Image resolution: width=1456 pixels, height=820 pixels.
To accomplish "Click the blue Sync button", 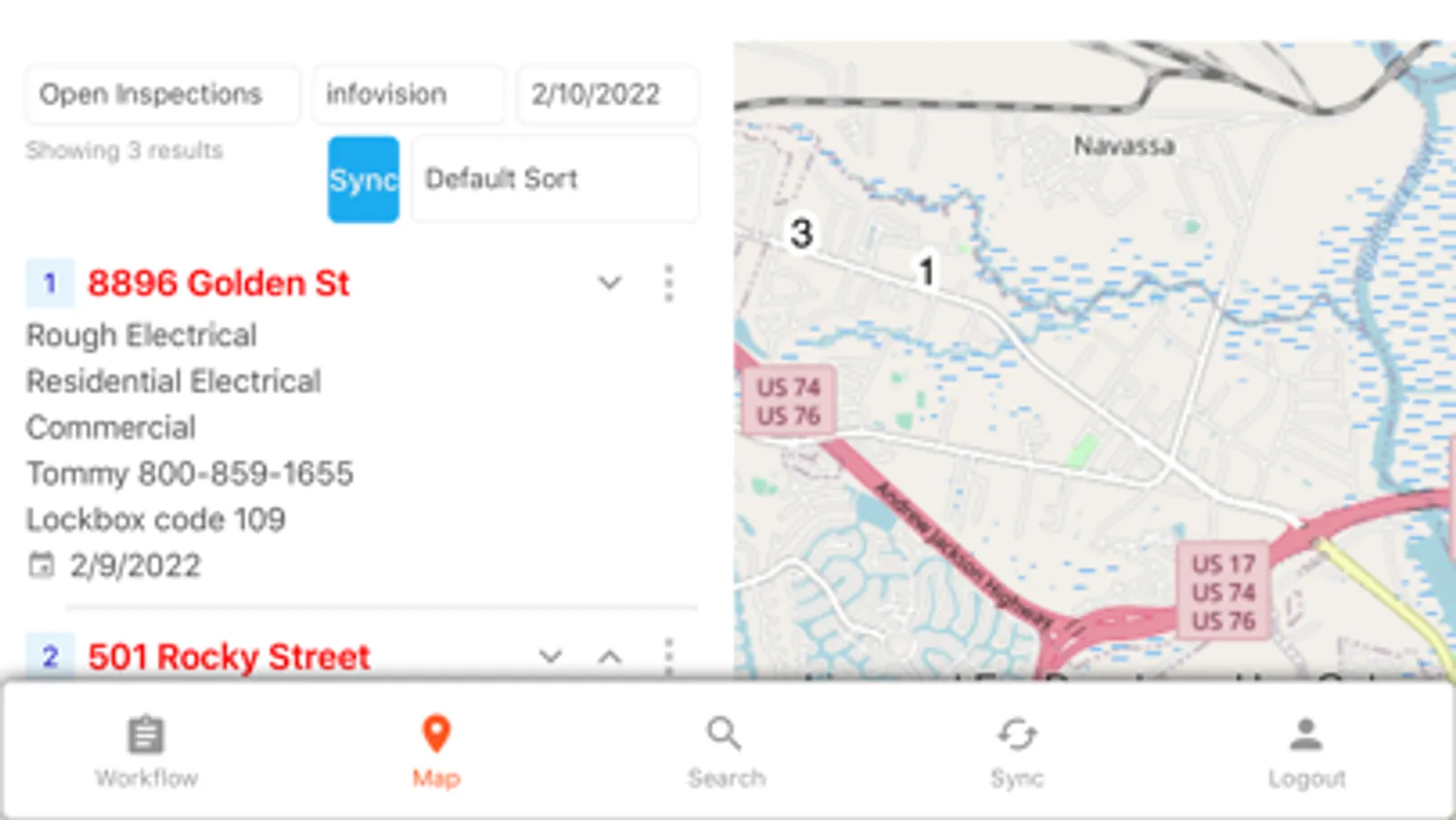I will tap(363, 179).
